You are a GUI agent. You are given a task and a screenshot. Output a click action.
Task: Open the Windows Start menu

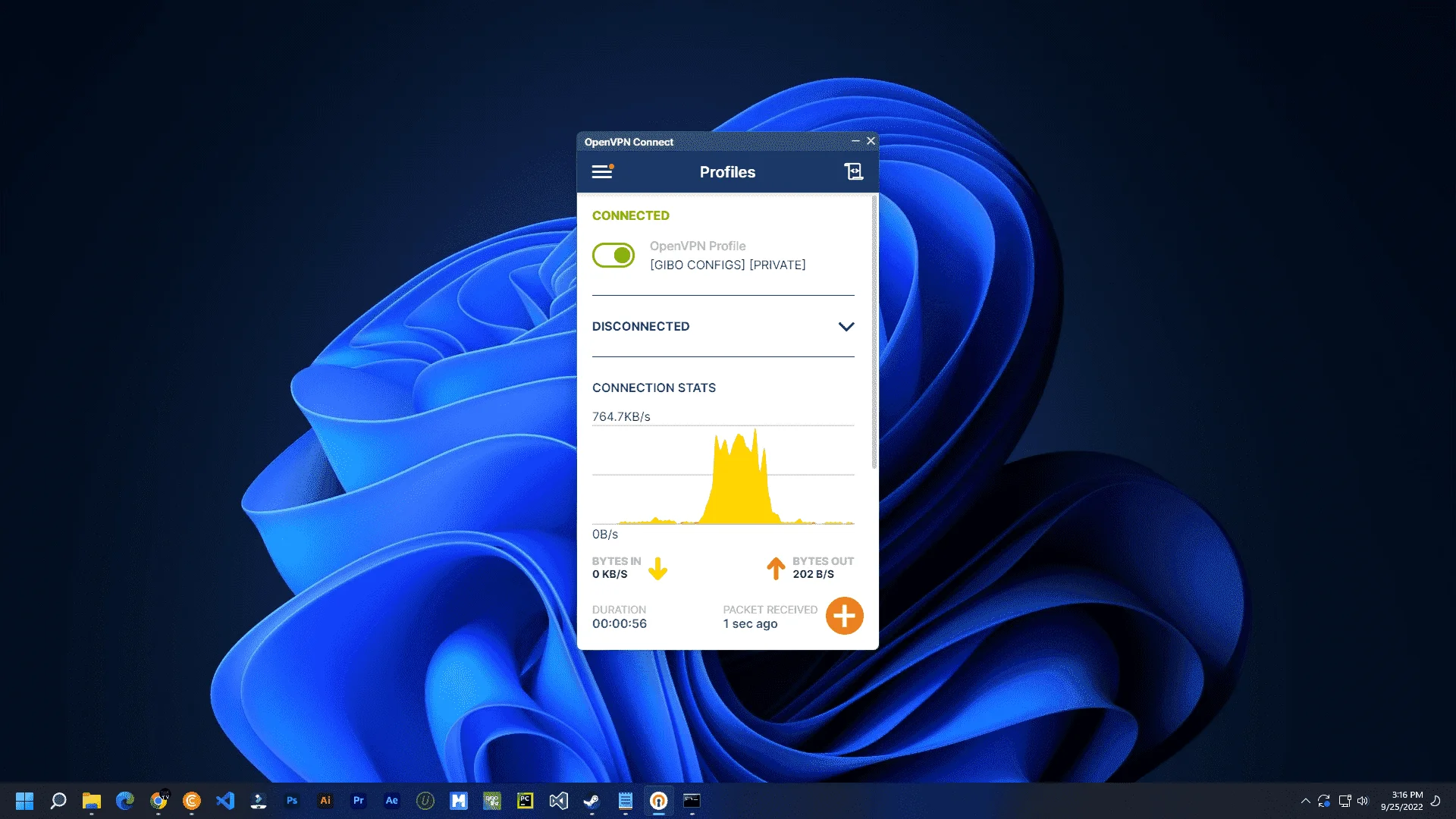click(x=25, y=801)
